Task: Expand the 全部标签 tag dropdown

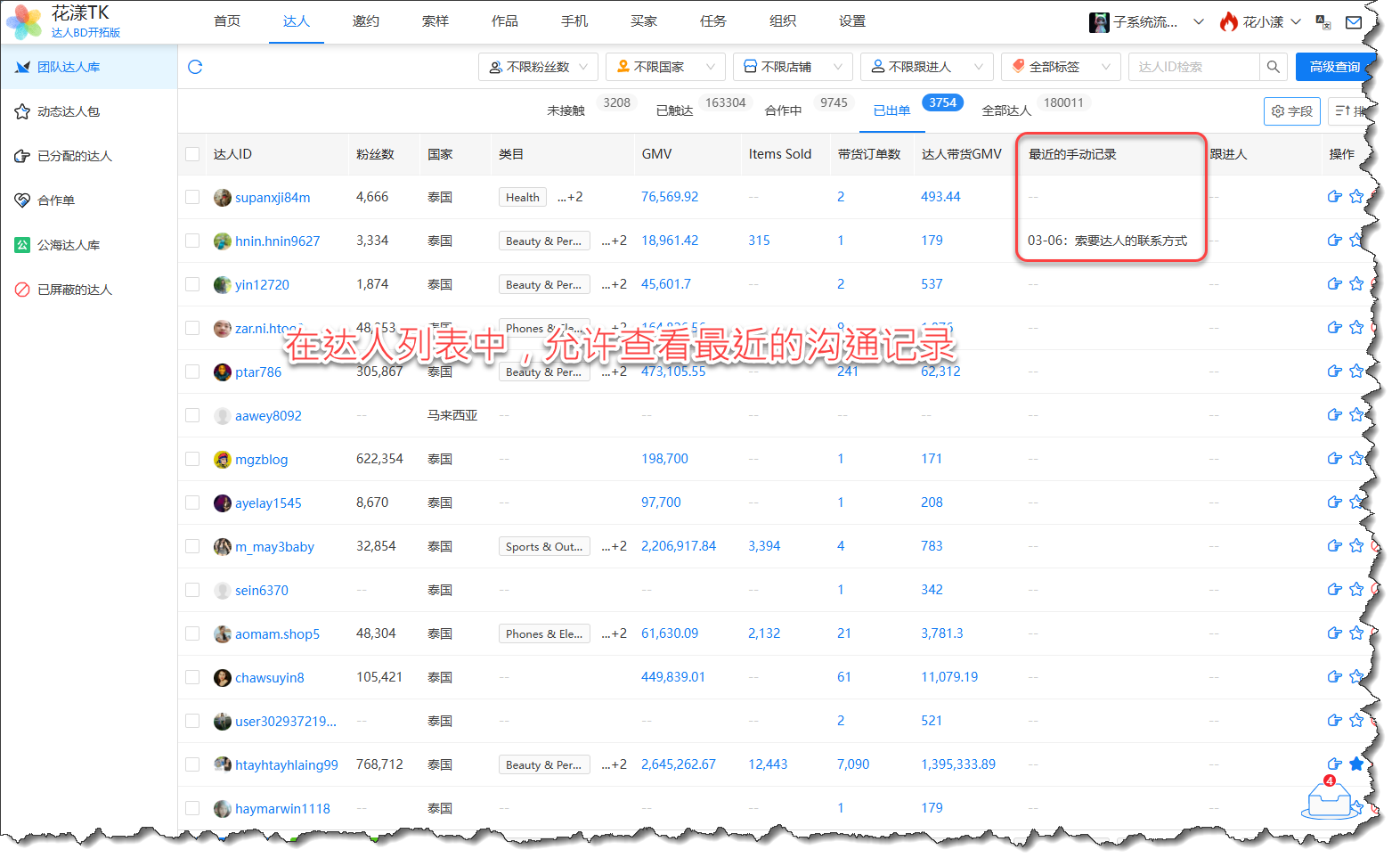Action: (x=1060, y=67)
